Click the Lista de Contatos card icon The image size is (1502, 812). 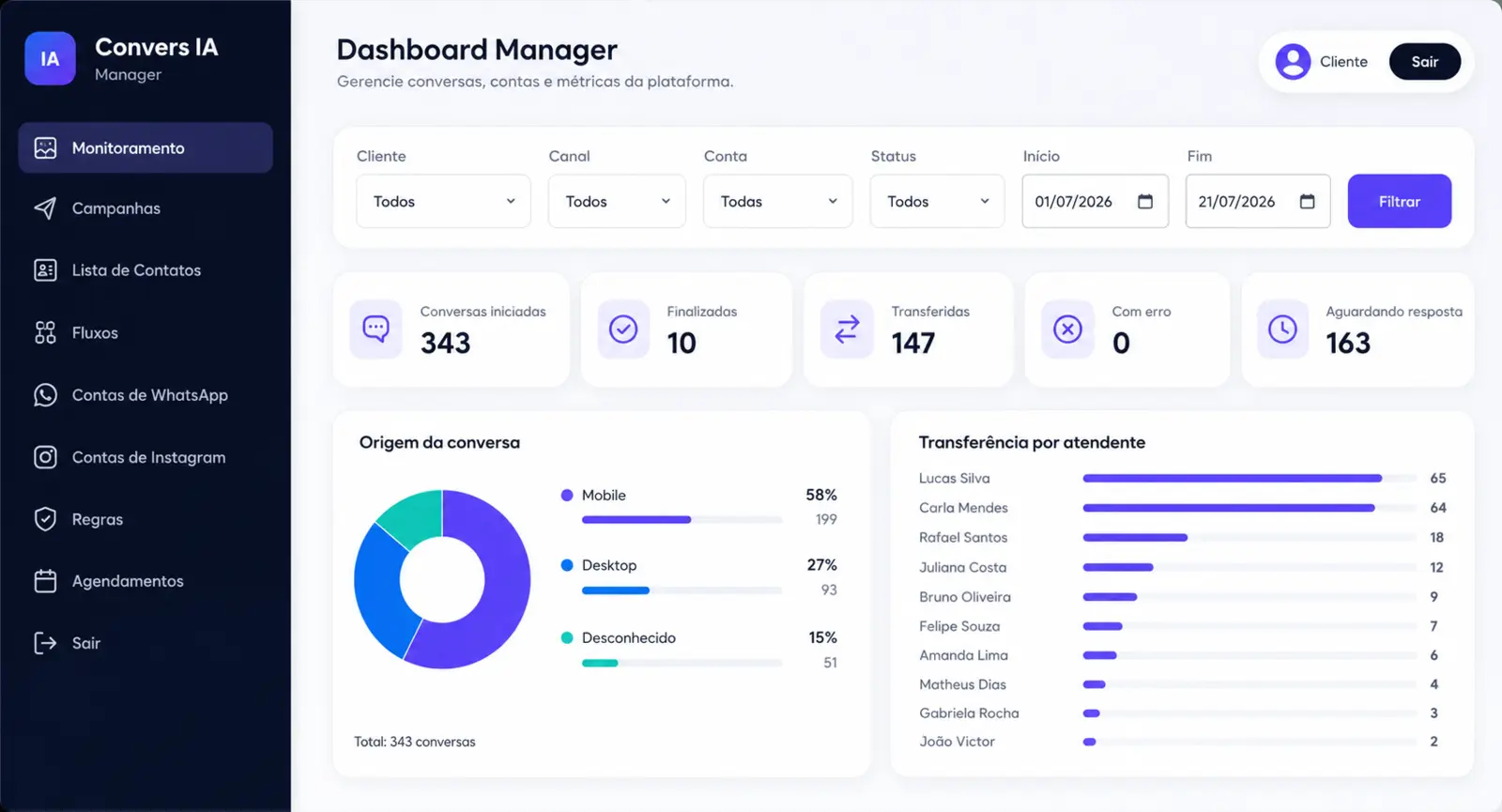[45, 270]
